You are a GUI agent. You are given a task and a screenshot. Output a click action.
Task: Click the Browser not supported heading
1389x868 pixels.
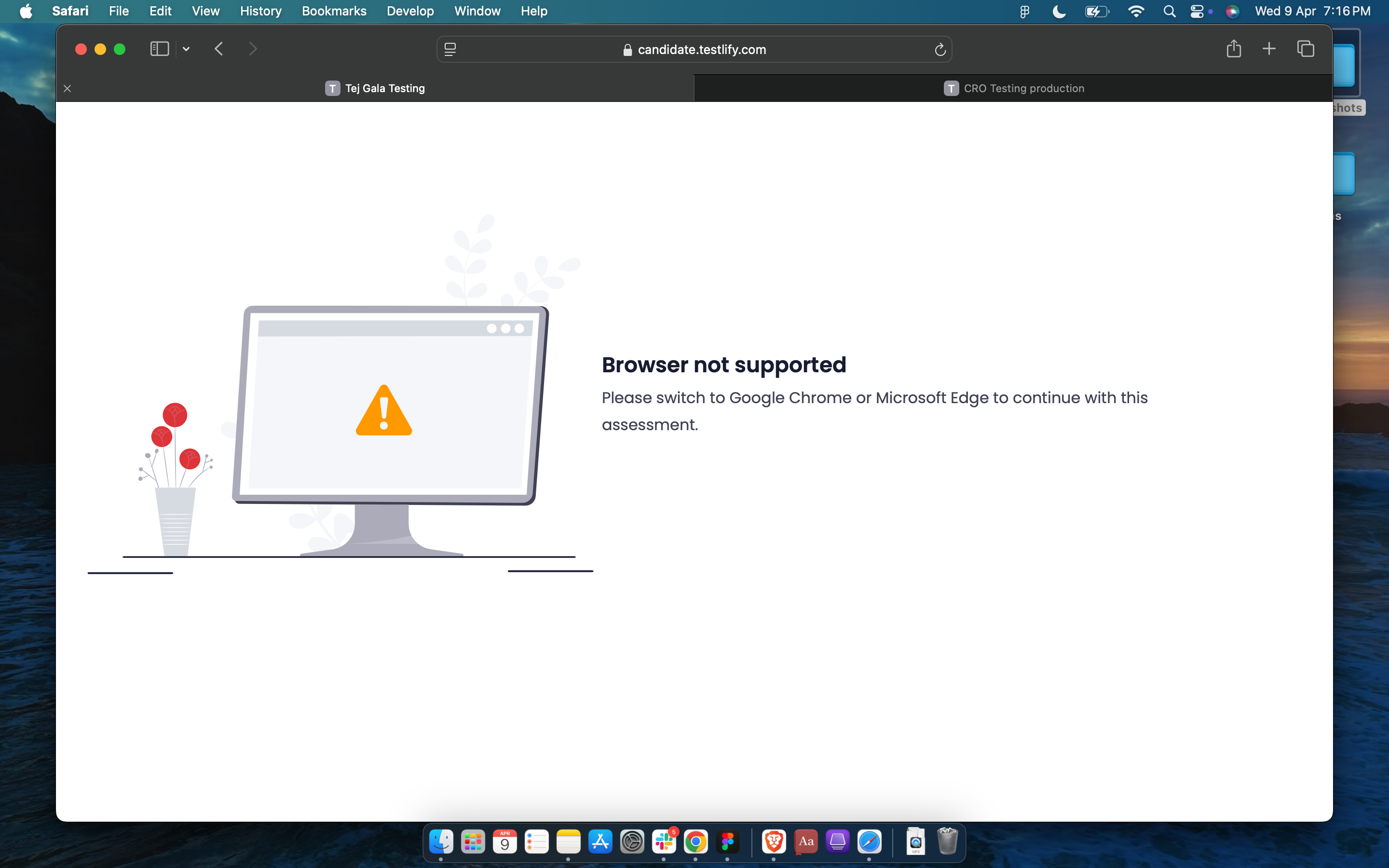tap(724, 365)
